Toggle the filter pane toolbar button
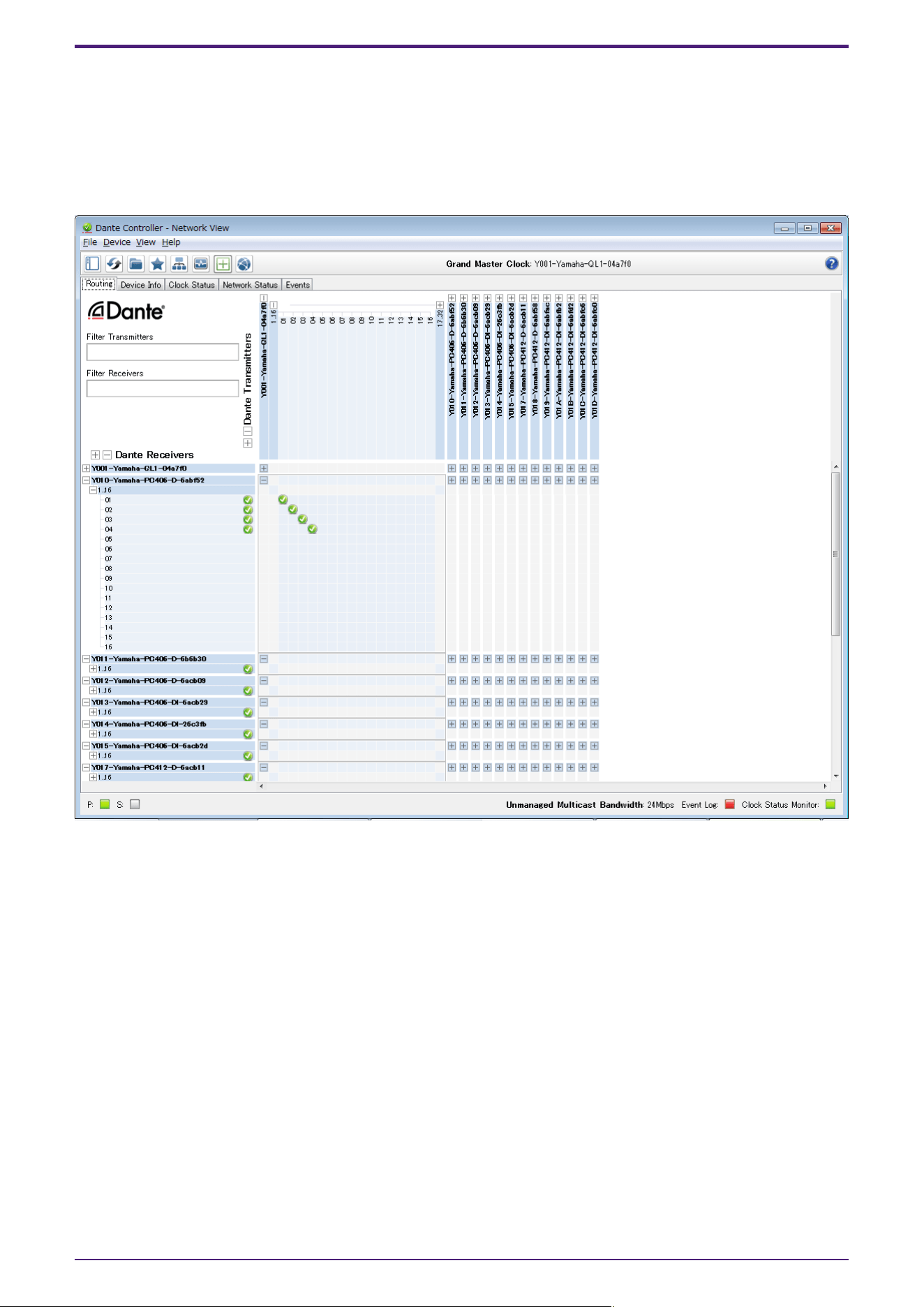 [x=92, y=264]
